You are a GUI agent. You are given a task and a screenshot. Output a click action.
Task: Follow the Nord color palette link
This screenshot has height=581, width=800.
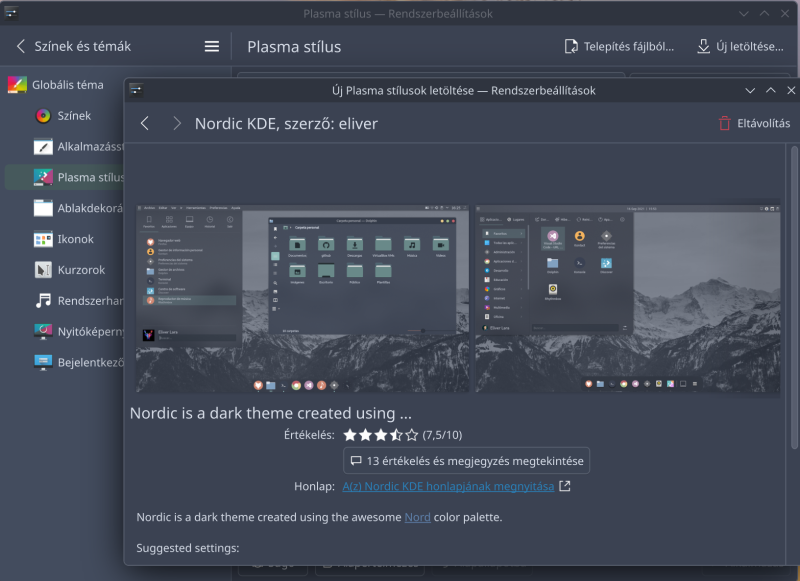(417, 517)
